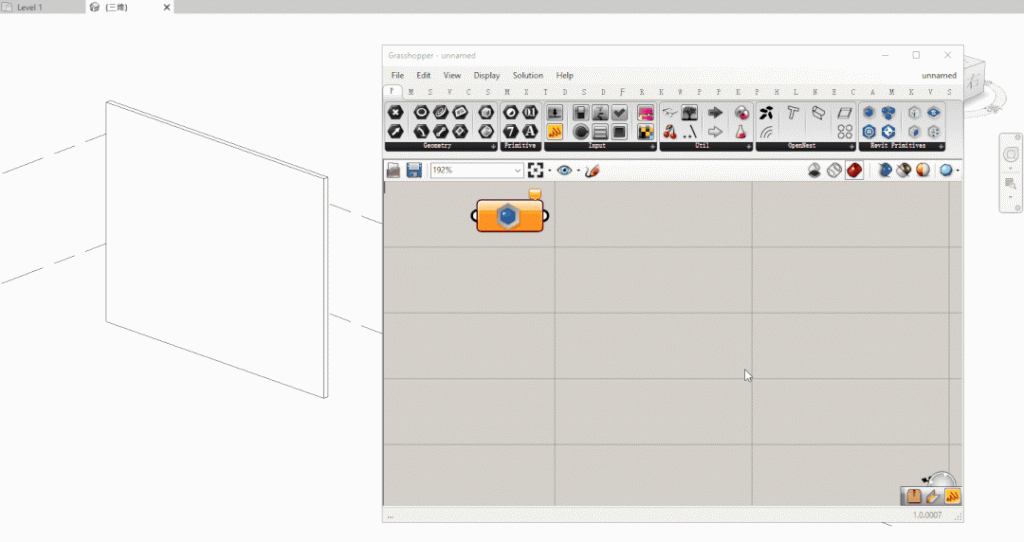Open the Solution menu

(x=528, y=76)
